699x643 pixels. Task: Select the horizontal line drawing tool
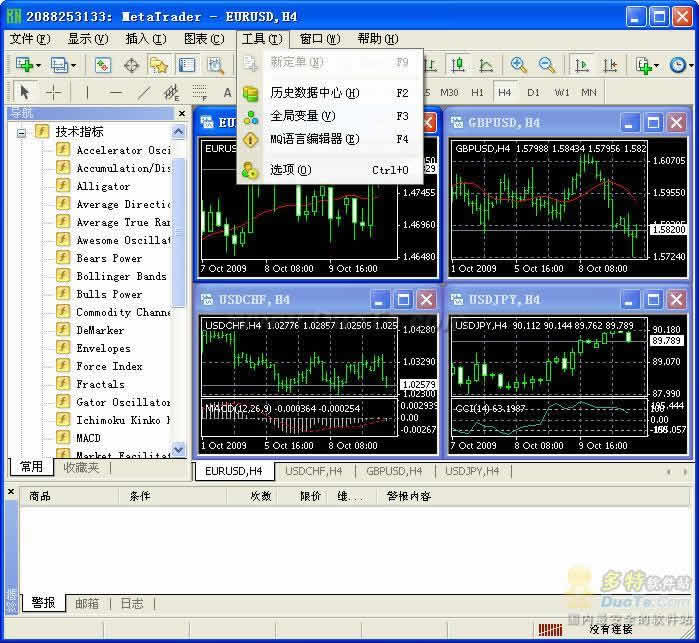point(115,93)
